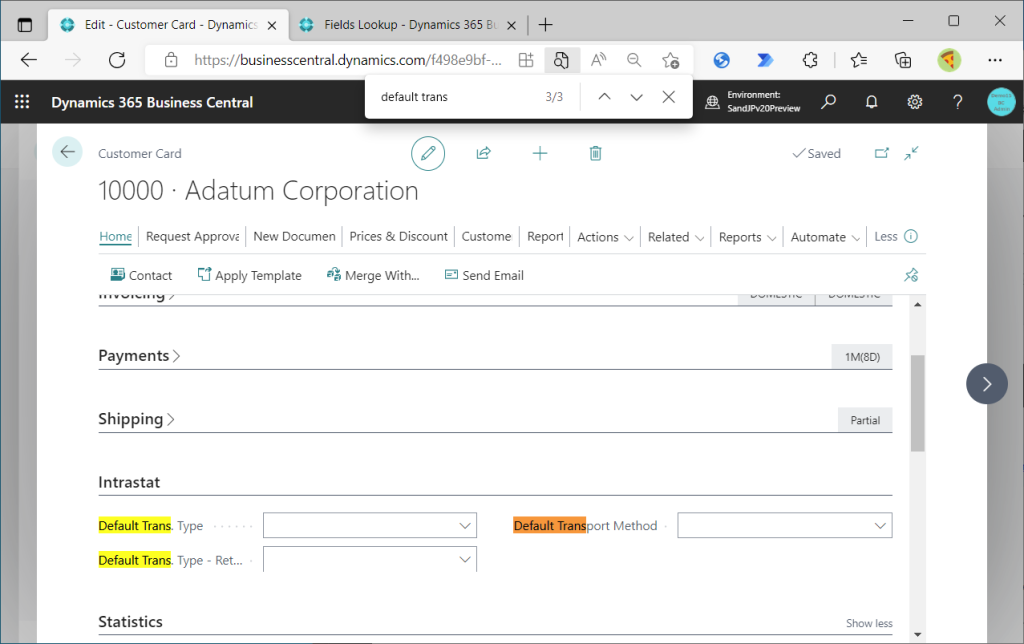Image resolution: width=1024 pixels, height=644 pixels.
Task: Open the Request Approval menu
Action: coord(193,236)
